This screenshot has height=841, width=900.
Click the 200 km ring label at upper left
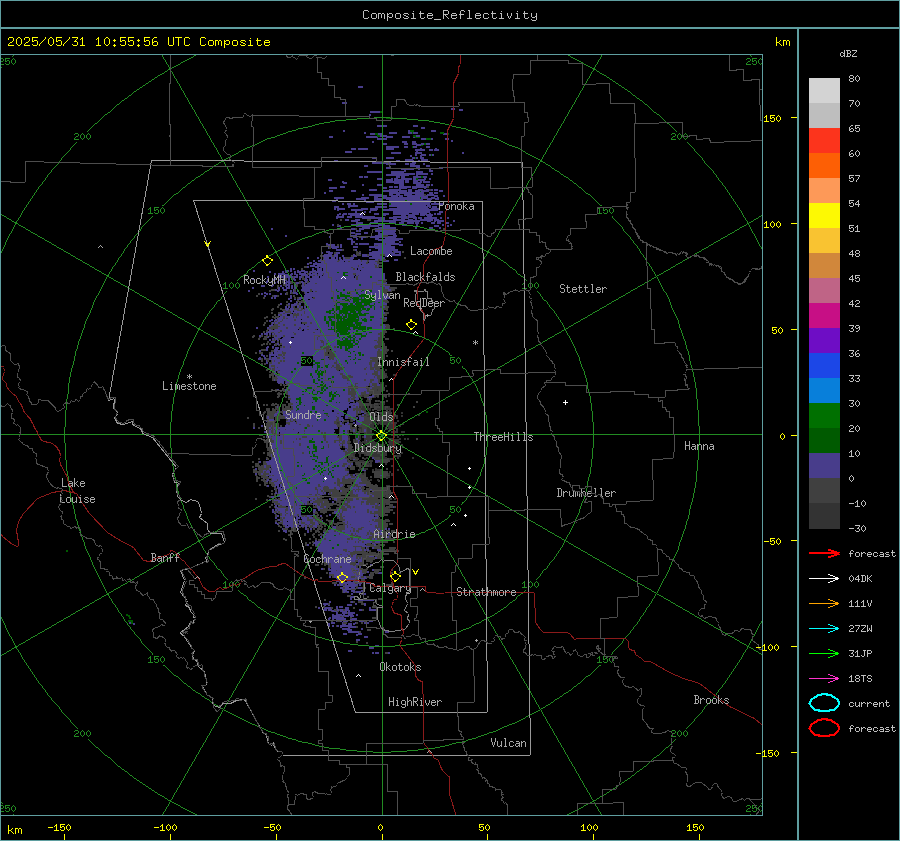pos(82,137)
